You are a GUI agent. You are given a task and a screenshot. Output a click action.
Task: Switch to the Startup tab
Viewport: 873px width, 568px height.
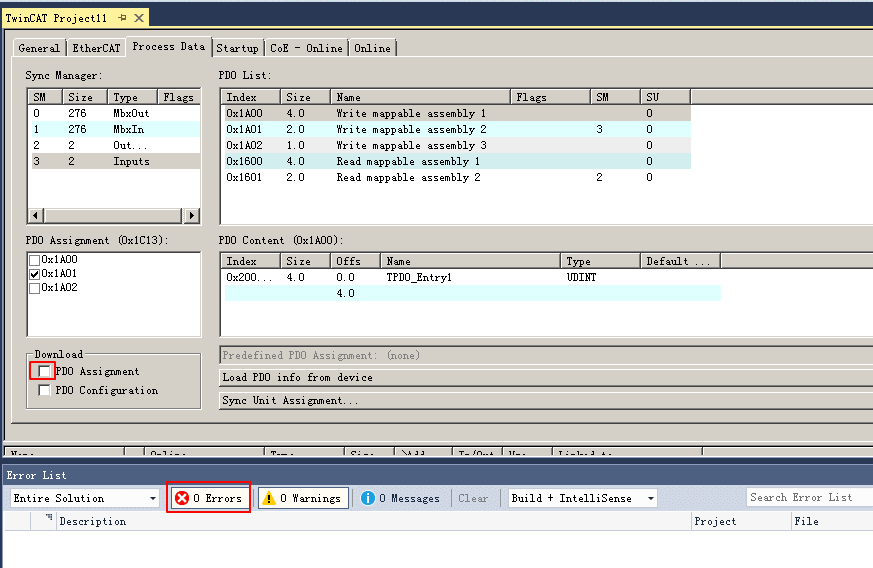(x=237, y=48)
